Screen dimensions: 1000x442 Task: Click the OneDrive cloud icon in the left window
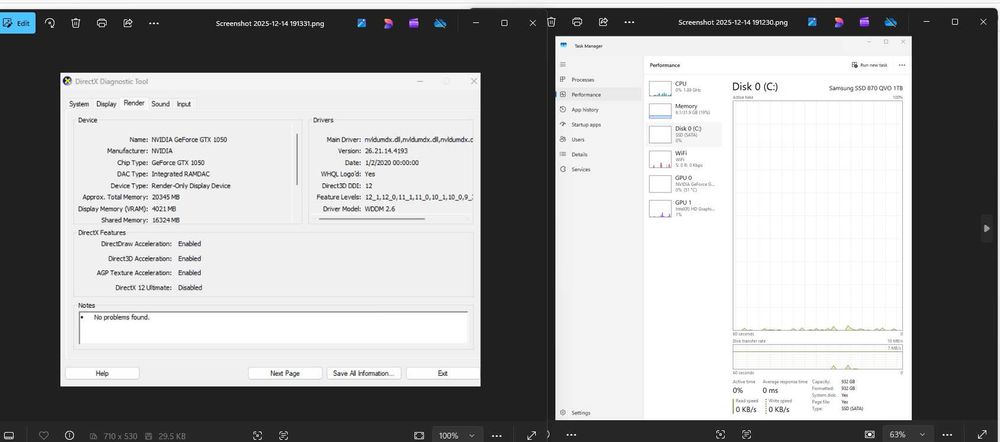tap(440, 23)
